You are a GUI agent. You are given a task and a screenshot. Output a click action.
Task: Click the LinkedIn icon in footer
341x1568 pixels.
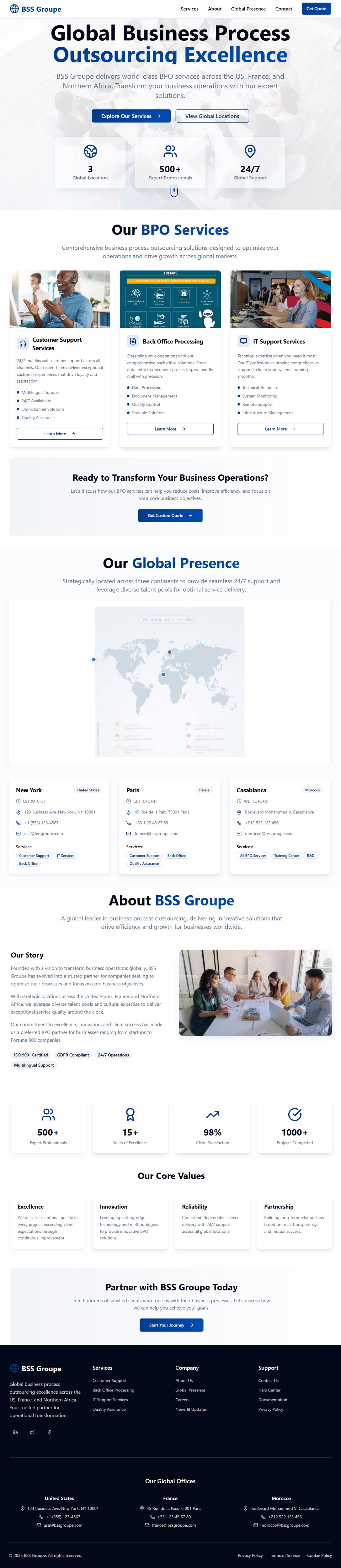click(x=16, y=1432)
